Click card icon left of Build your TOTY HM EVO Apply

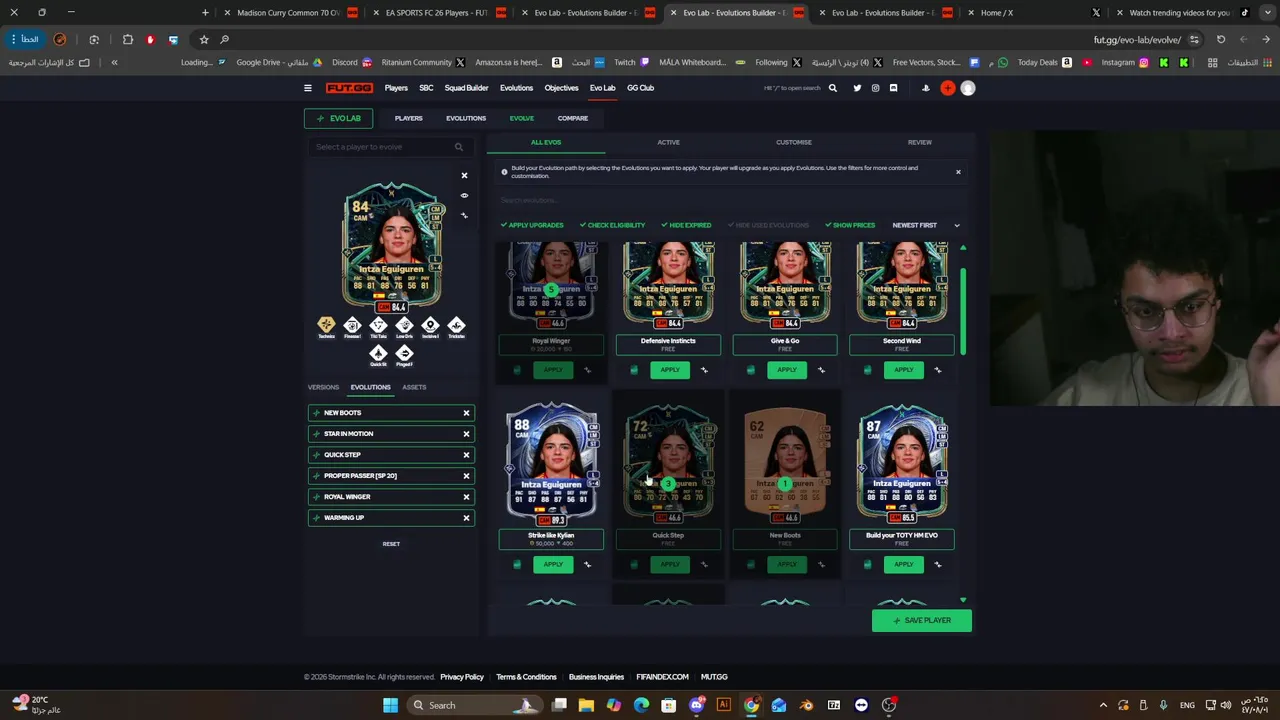point(867,565)
